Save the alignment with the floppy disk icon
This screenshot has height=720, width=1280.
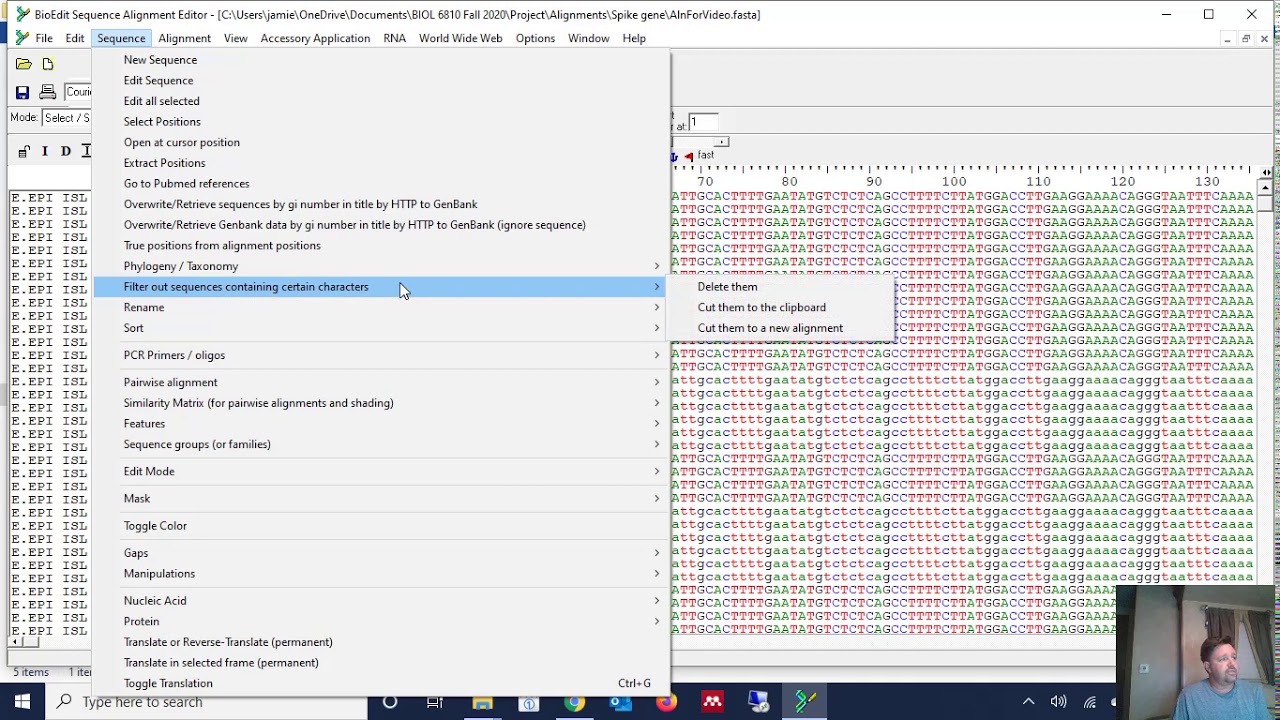22,92
